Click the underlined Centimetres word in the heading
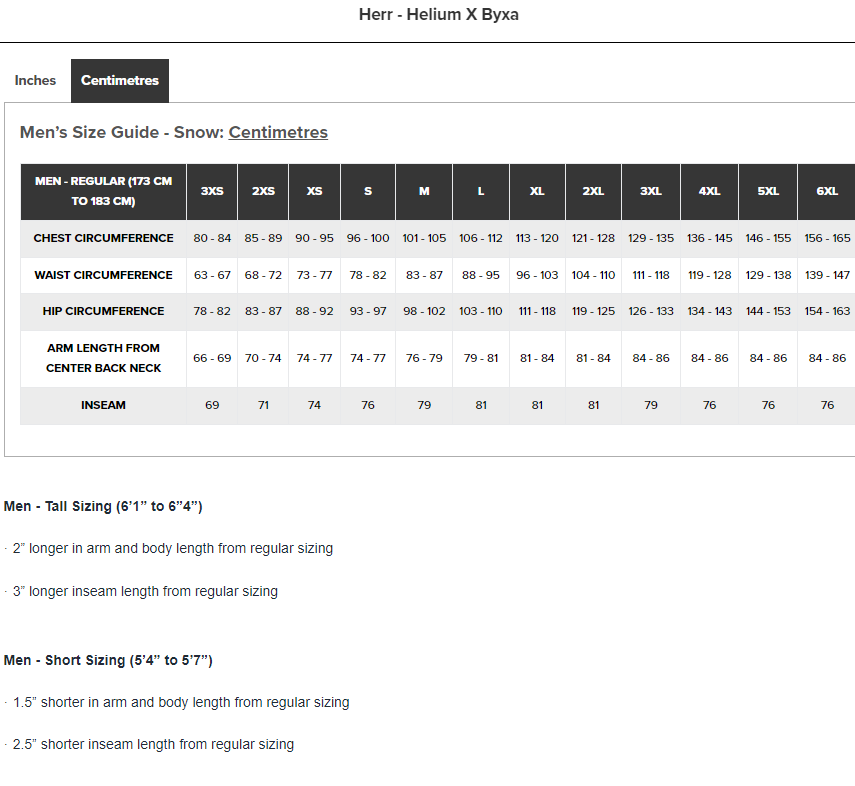The width and height of the screenshot is (855, 786). tap(278, 132)
